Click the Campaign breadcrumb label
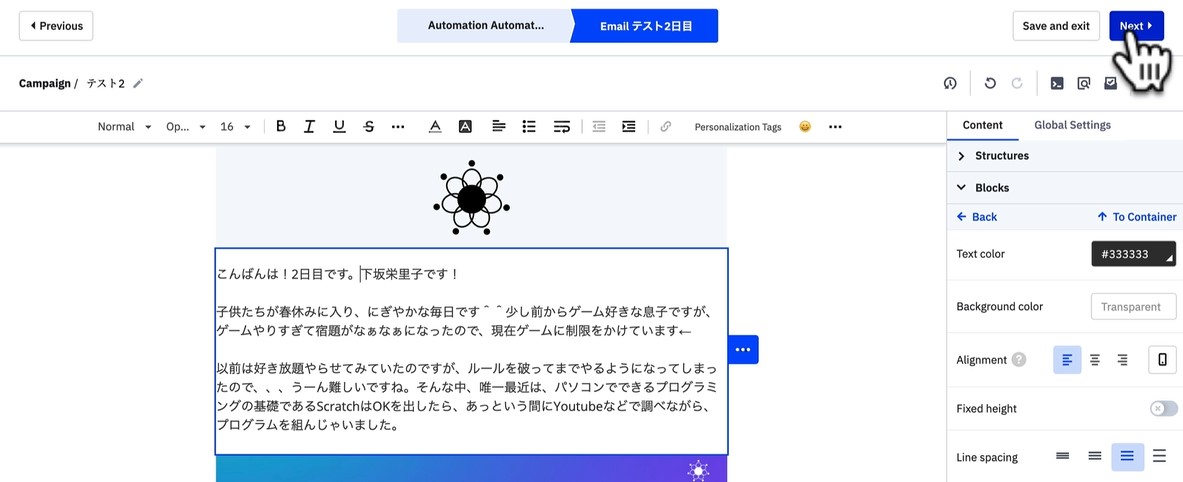Image resolution: width=1183 pixels, height=482 pixels. pyautogui.click(x=45, y=83)
